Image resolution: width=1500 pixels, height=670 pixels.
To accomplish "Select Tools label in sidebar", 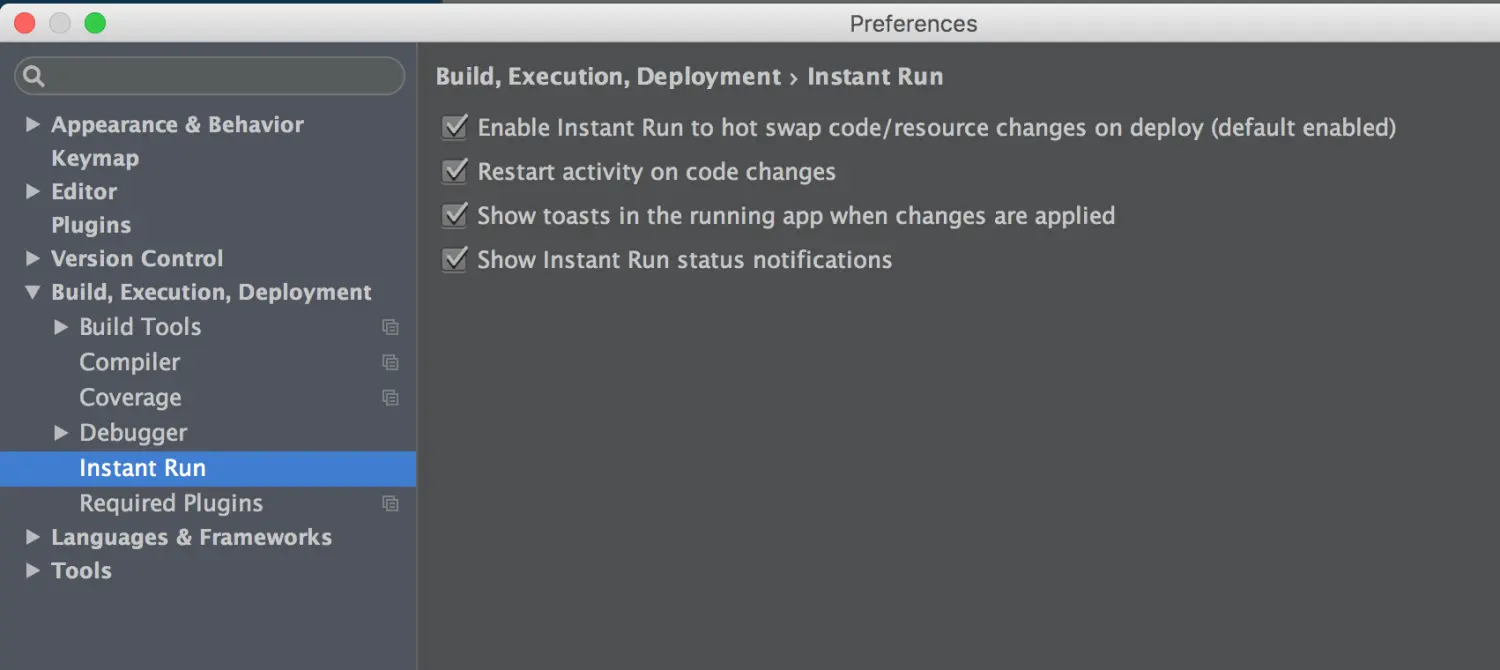I will [x=81, y=570].
